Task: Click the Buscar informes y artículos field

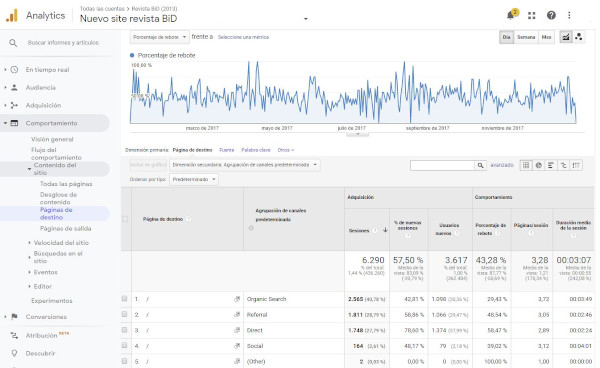Action: click(63, 42)
